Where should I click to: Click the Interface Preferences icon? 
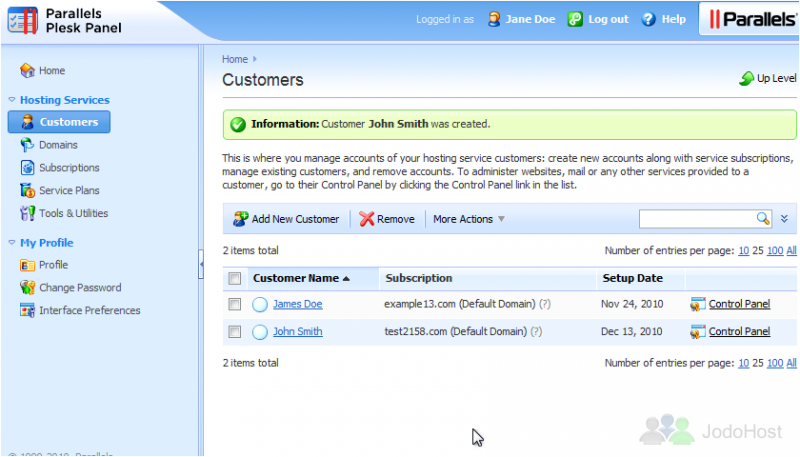[x=27, y=310]
